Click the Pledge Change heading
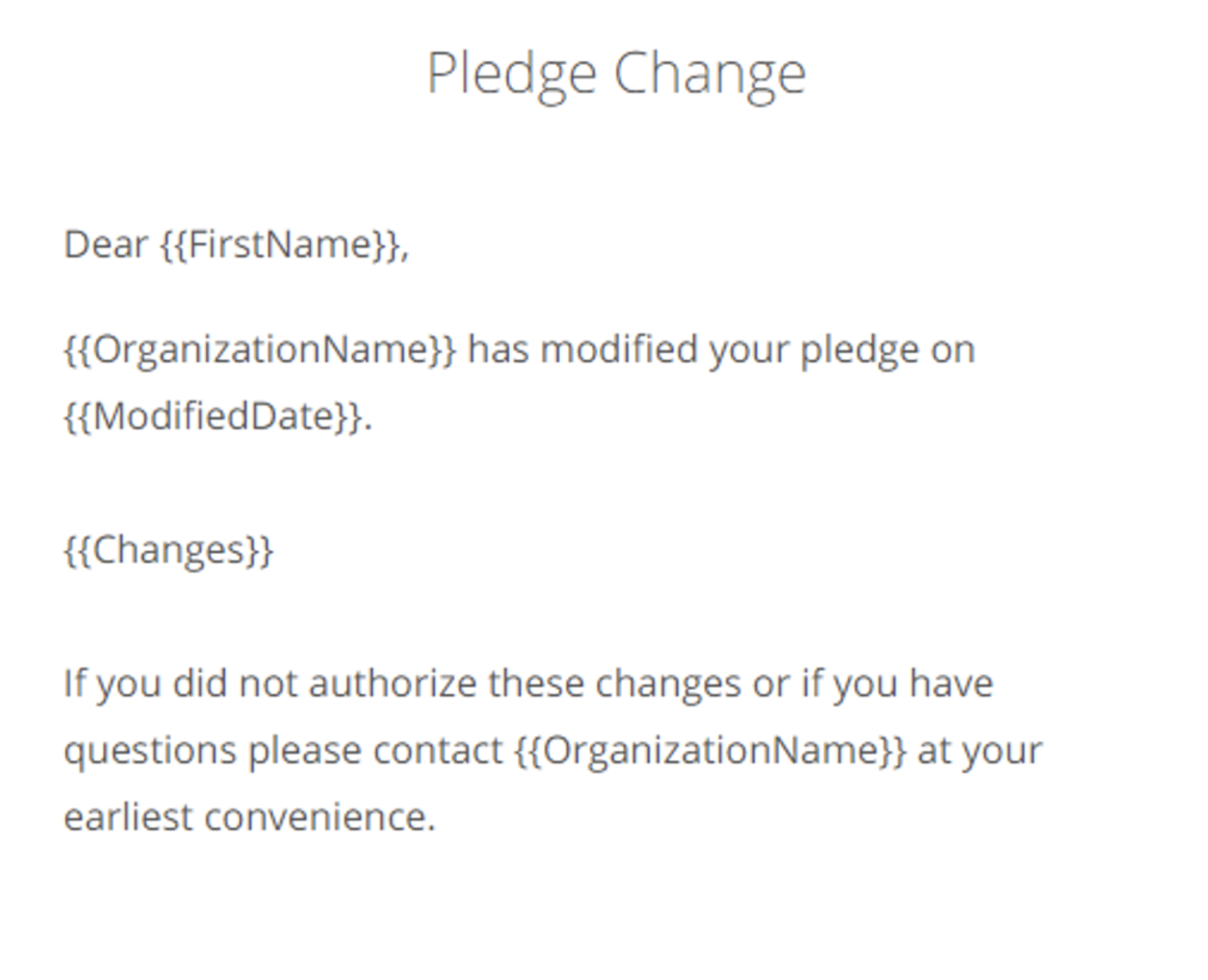The width and height of the screenshot is (1208, 980). (x=616, y=76)
